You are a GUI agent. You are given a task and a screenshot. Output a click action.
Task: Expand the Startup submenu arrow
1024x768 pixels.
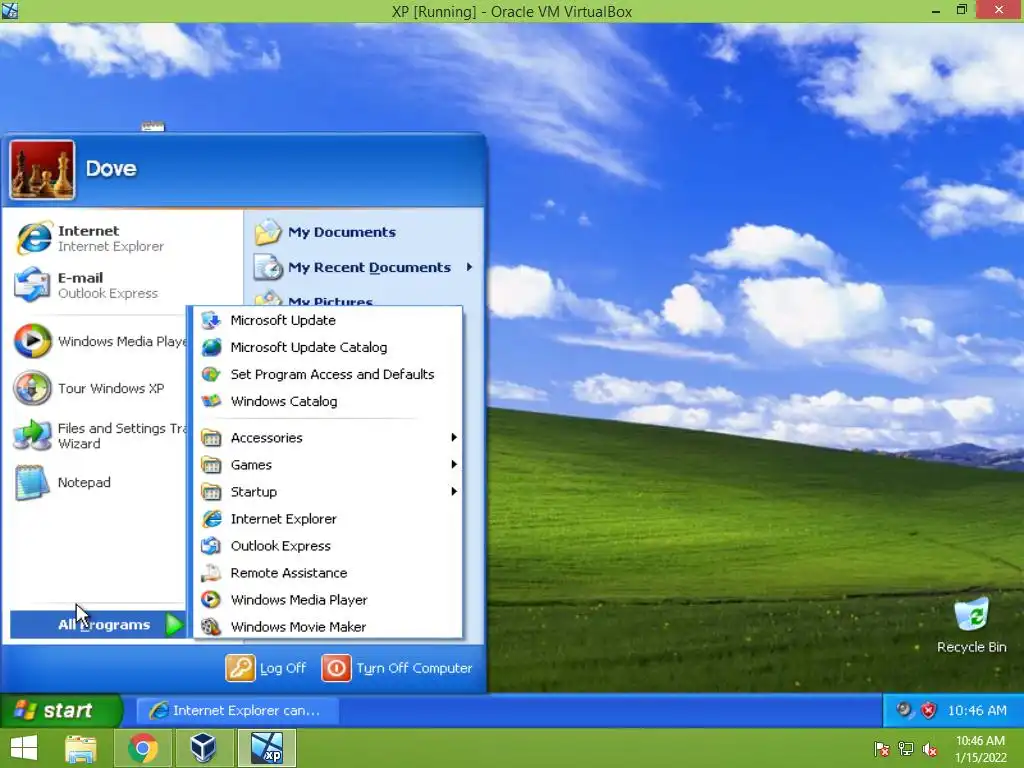[453, 491]
